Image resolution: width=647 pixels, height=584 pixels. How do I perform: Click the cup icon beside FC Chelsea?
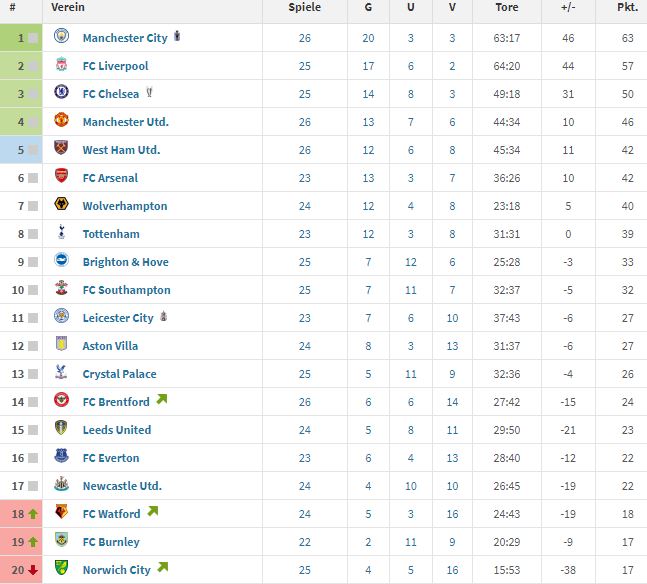coord(149,92)
